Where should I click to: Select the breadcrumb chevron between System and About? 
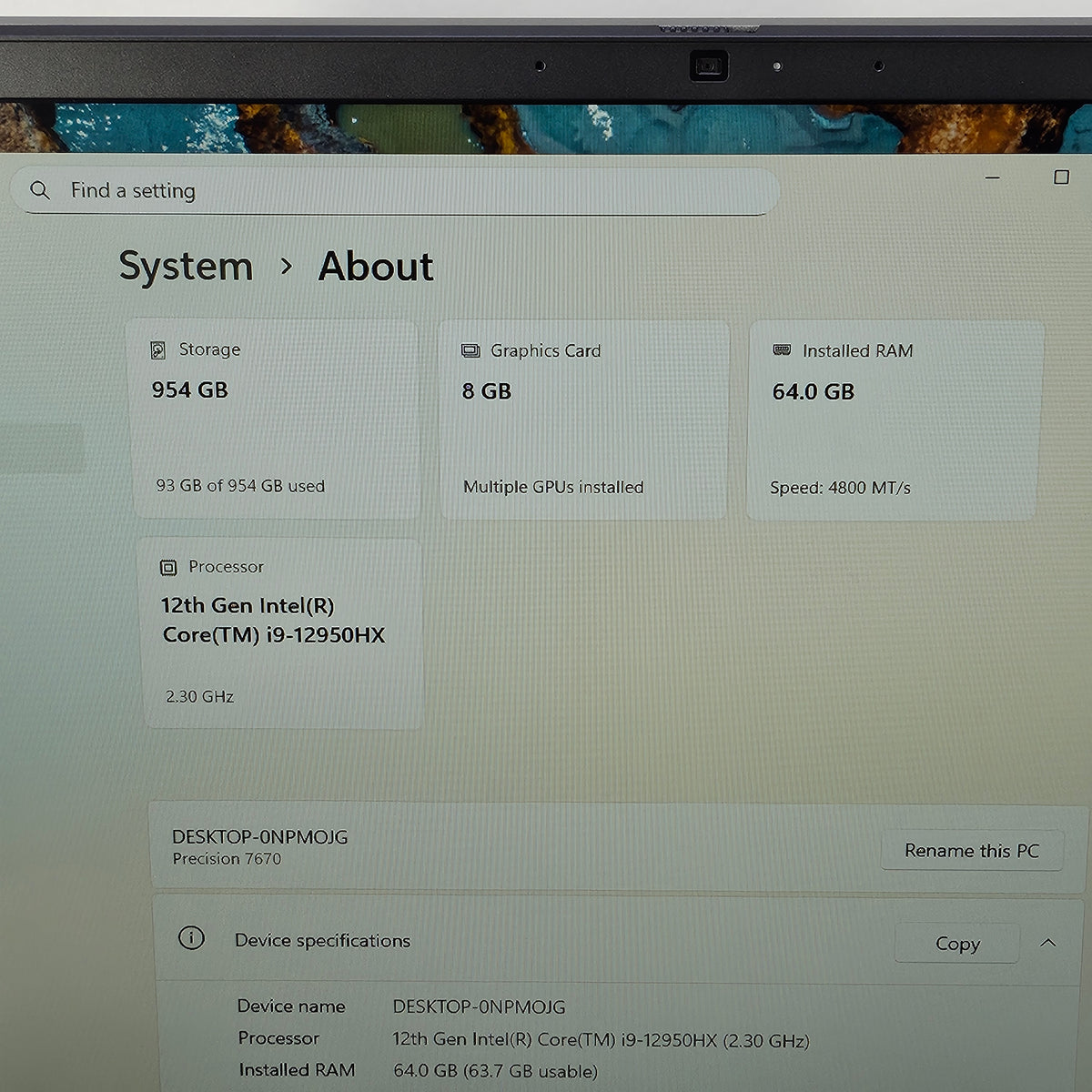coord(287,267)
